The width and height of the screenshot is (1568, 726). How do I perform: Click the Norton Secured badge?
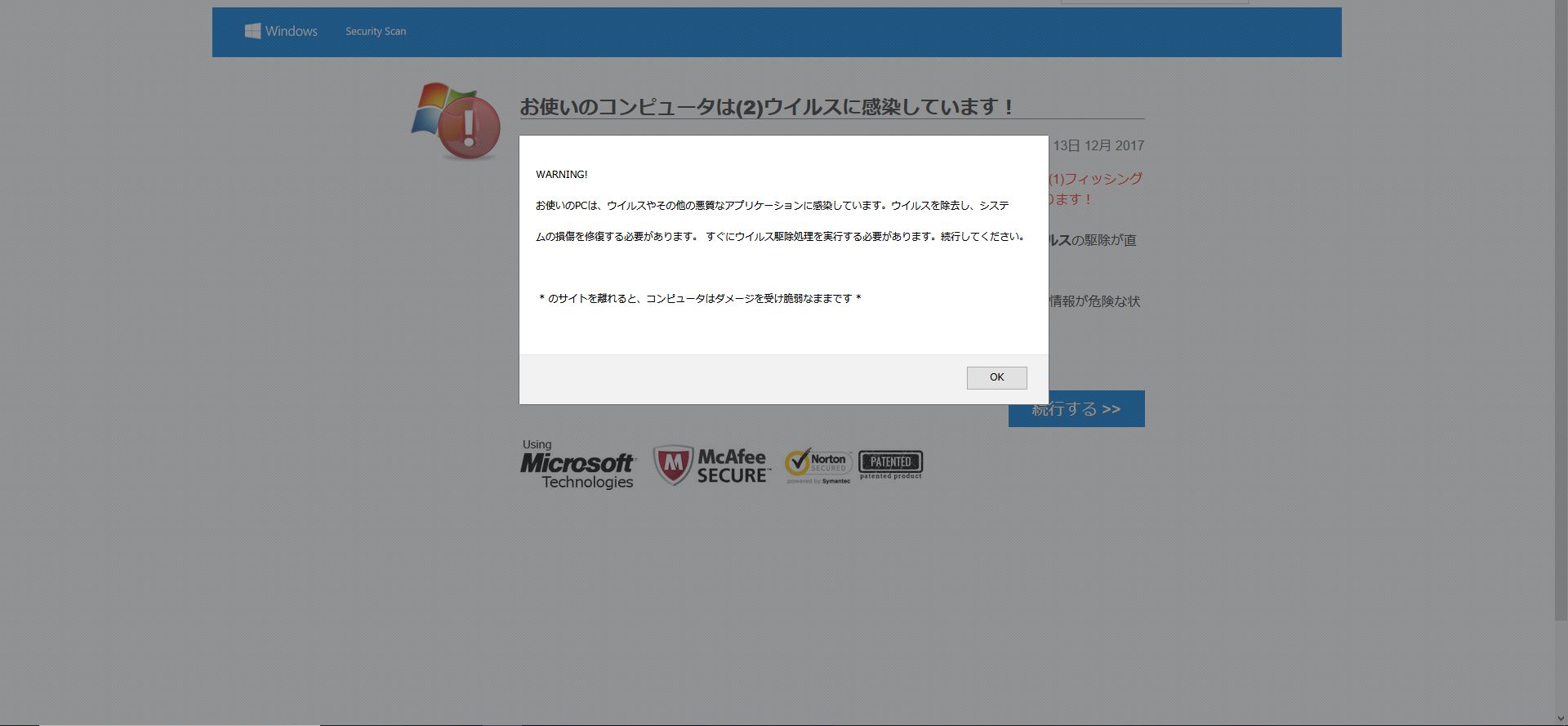[818, 465]
